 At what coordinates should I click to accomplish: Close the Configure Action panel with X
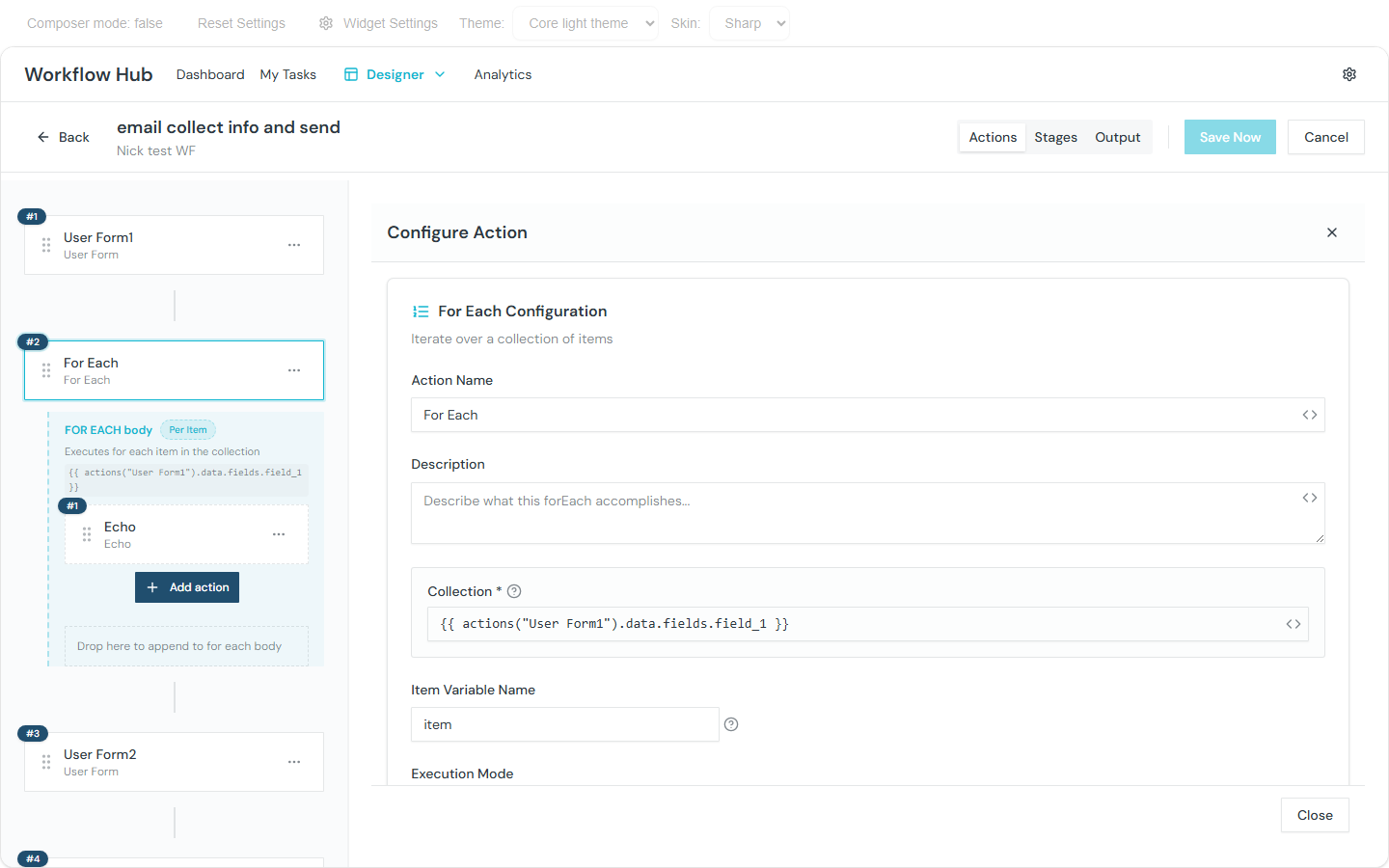click(x=1332, y=232)
